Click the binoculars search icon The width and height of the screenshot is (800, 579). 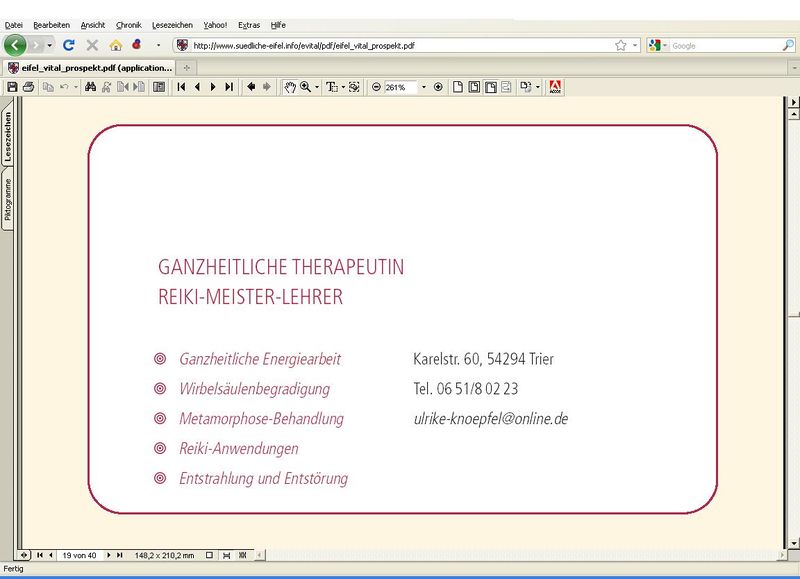(90, 87)
